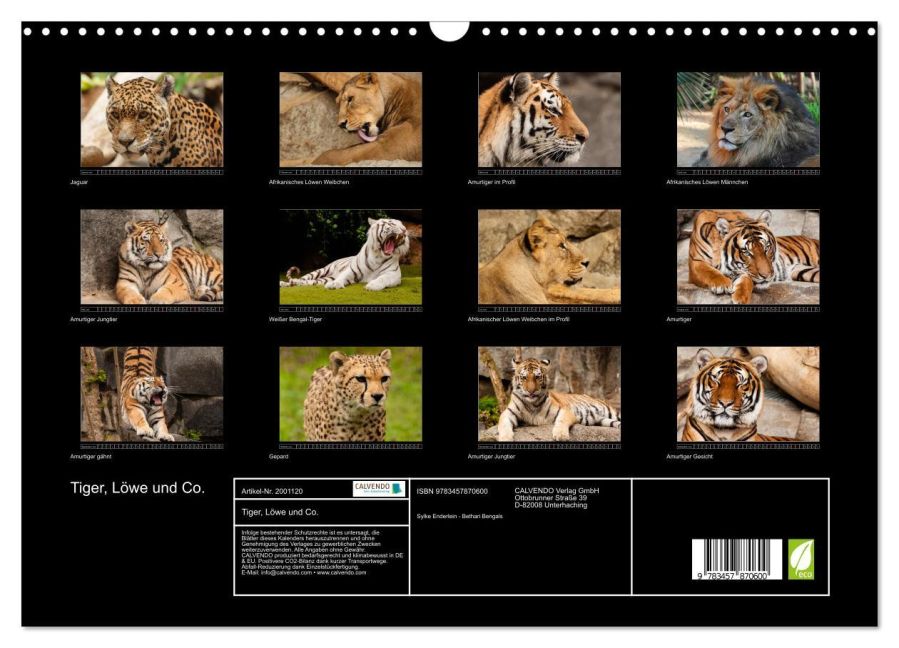Click 'Amurtiger gähnt' caption

click(x=91, y=456)
